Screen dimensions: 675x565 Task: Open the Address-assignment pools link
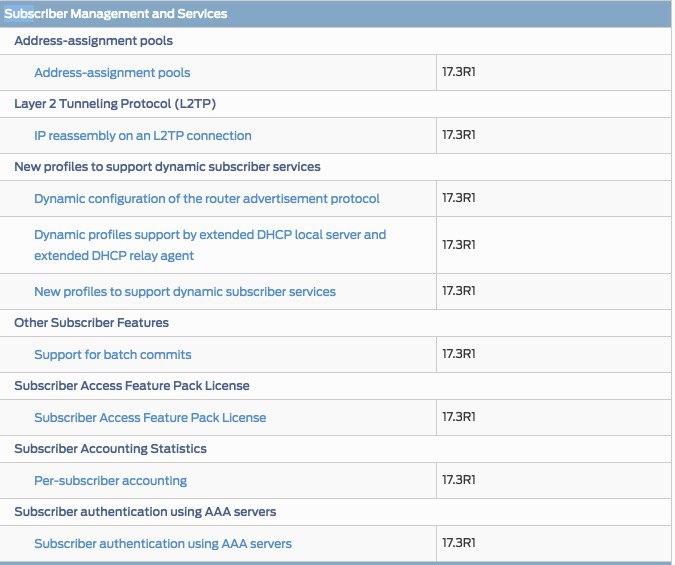coord(112,72)
